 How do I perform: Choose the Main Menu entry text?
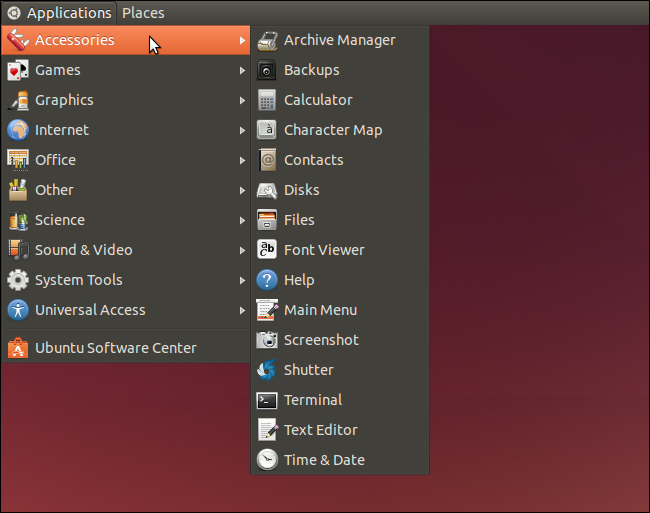coord(320,310)
